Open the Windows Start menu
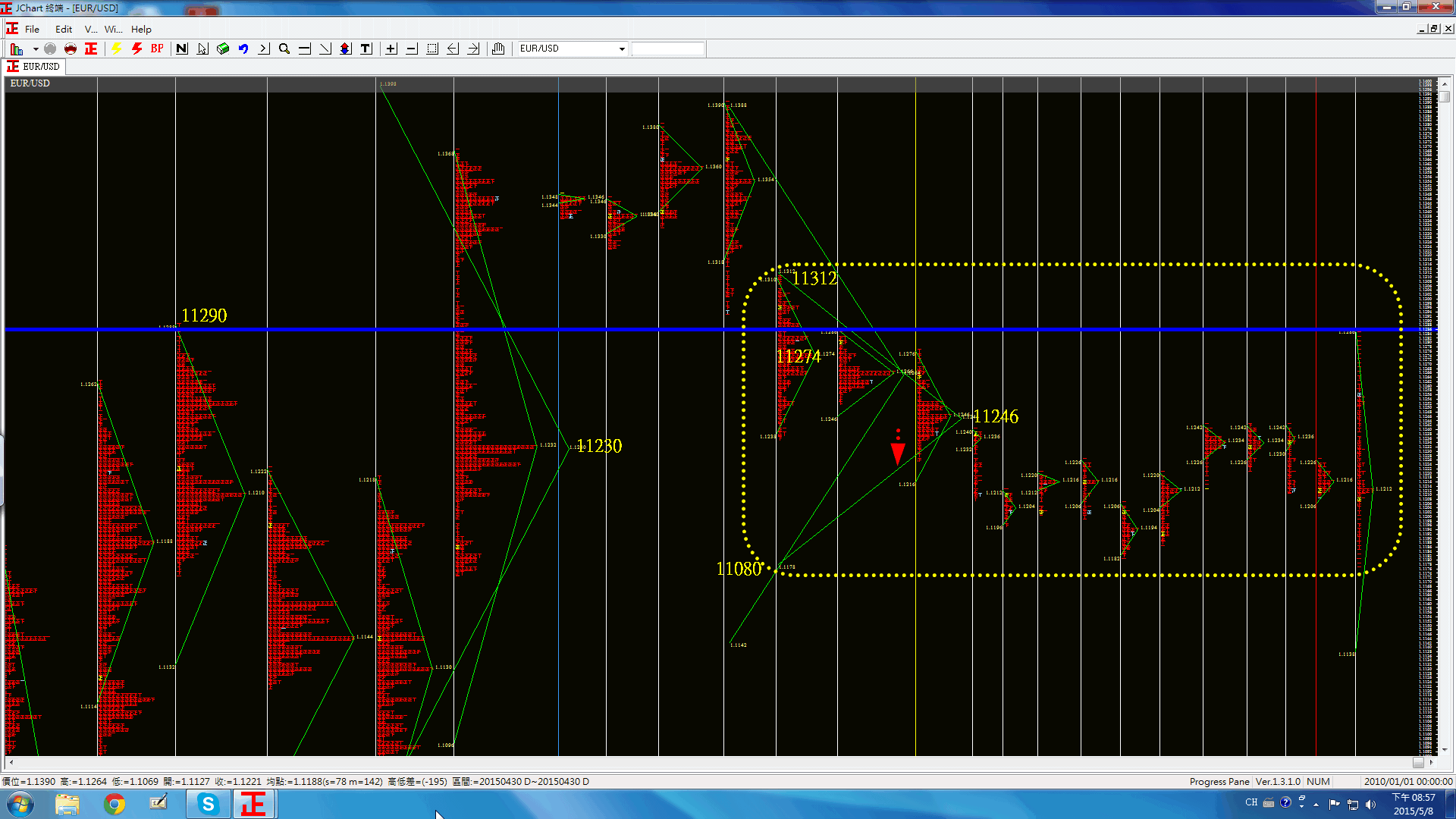This screenshot has height=819, width=1456. [x=20, y=804]
